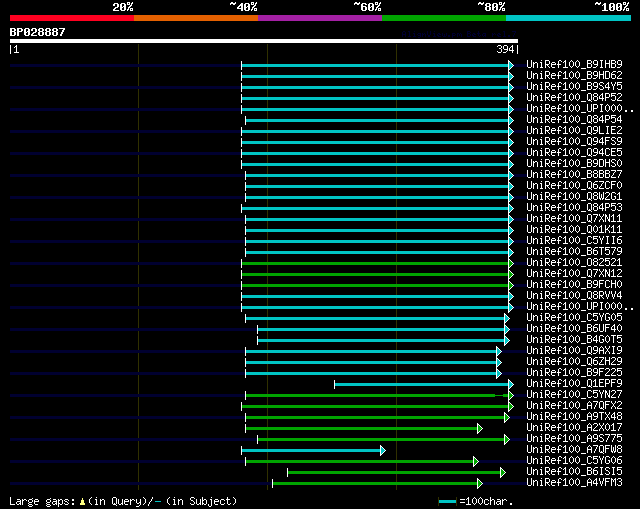Click the red 20% segment of the color scale
This screenshot has height=509, width=640.
pyautogui.click(x=72, y=18)
